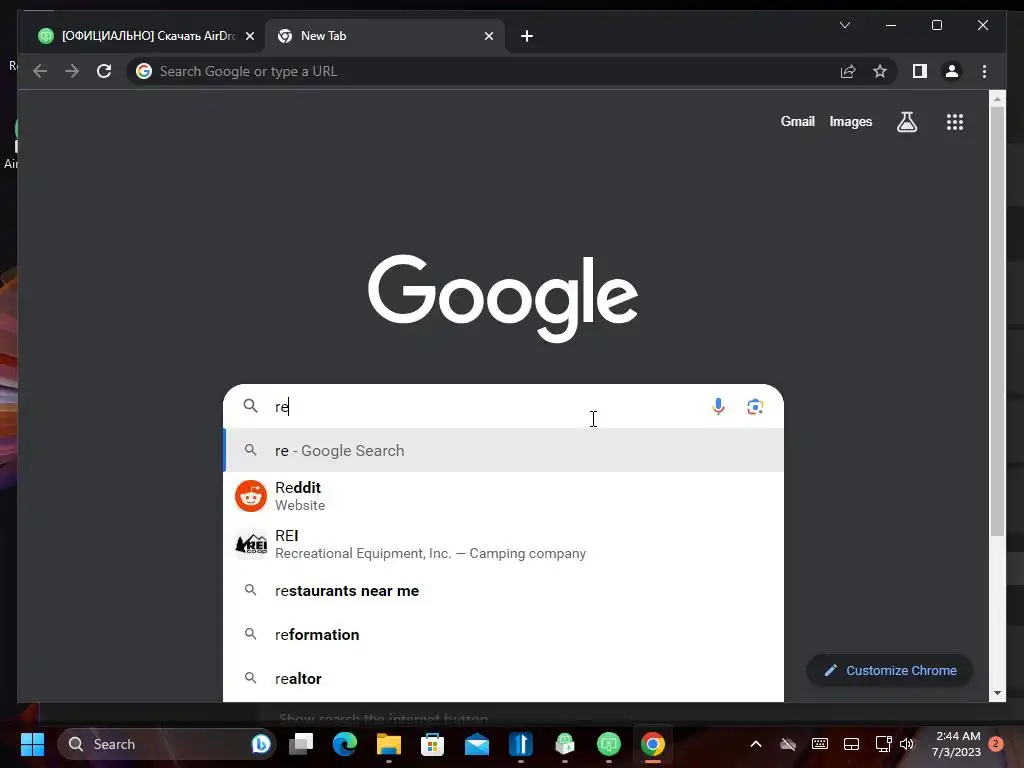Click the Chrome taskbar icon
Viewport: 1024px width, 768px height.
pos(652,744)
